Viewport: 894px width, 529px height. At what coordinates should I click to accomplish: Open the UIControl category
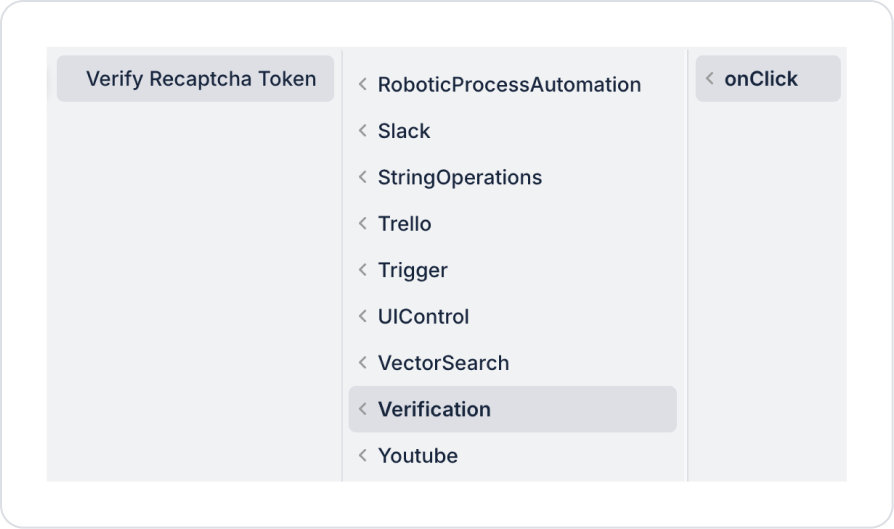[x=423, y=317]
